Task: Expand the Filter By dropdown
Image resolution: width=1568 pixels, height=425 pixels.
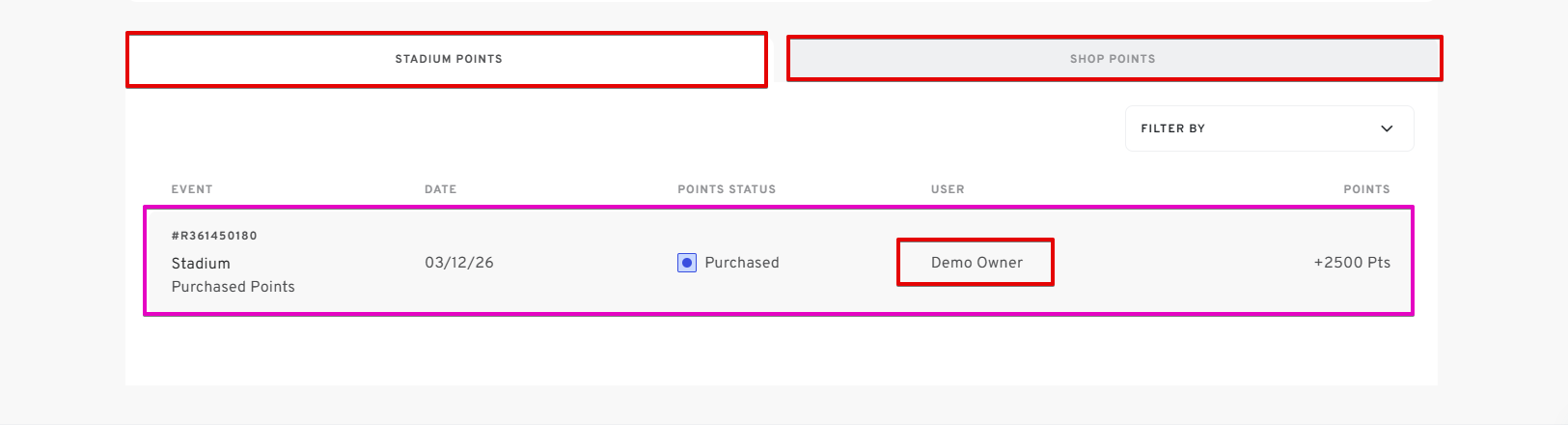Action: coord(1269,128)
